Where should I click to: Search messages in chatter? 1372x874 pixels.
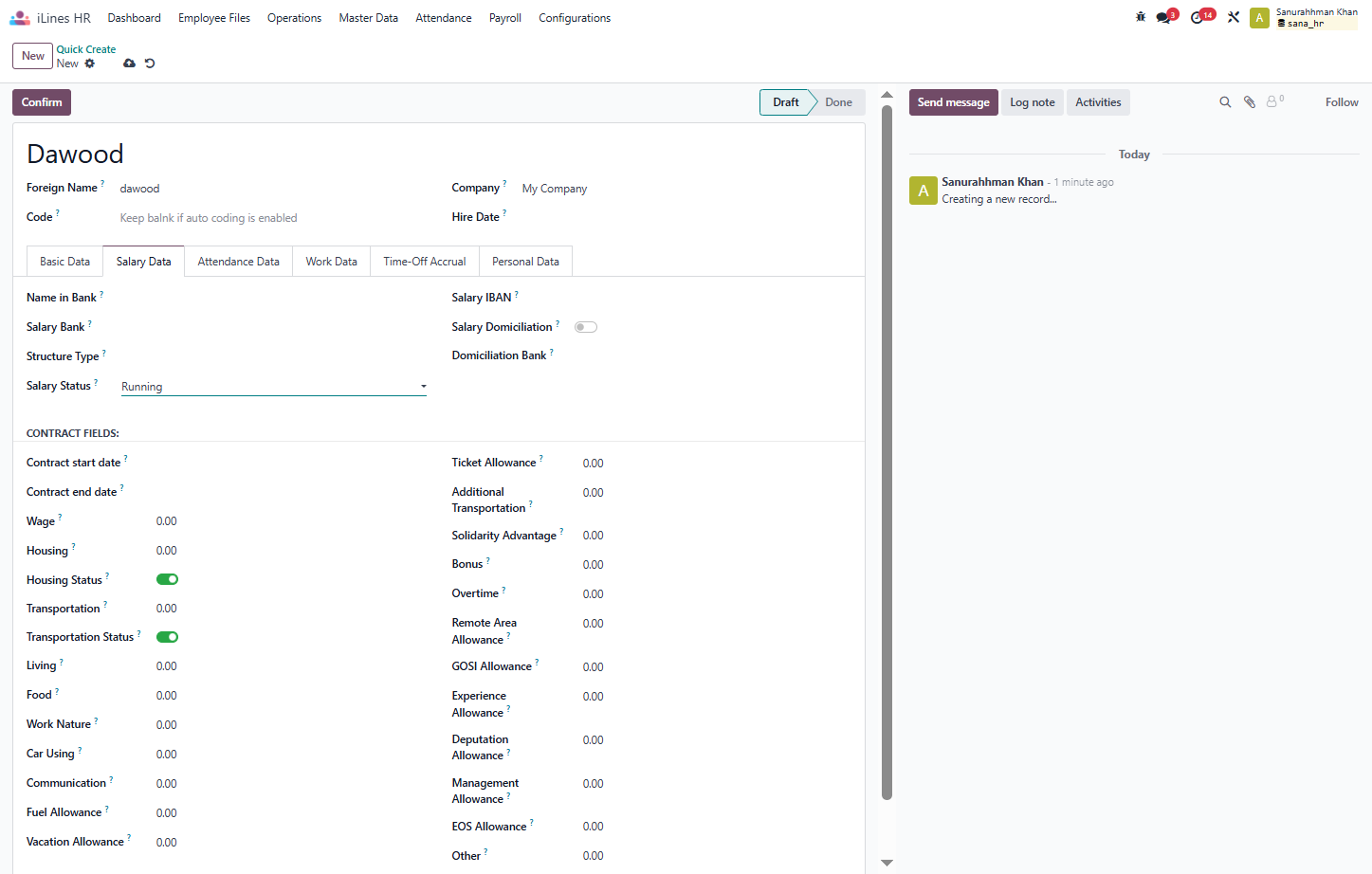1225,102
